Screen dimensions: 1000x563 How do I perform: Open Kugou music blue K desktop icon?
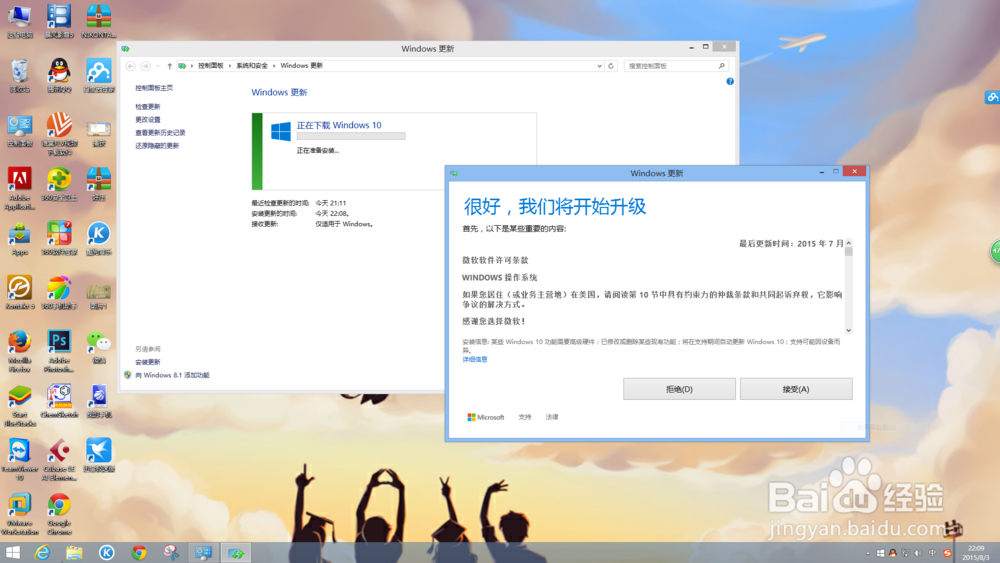98,238
